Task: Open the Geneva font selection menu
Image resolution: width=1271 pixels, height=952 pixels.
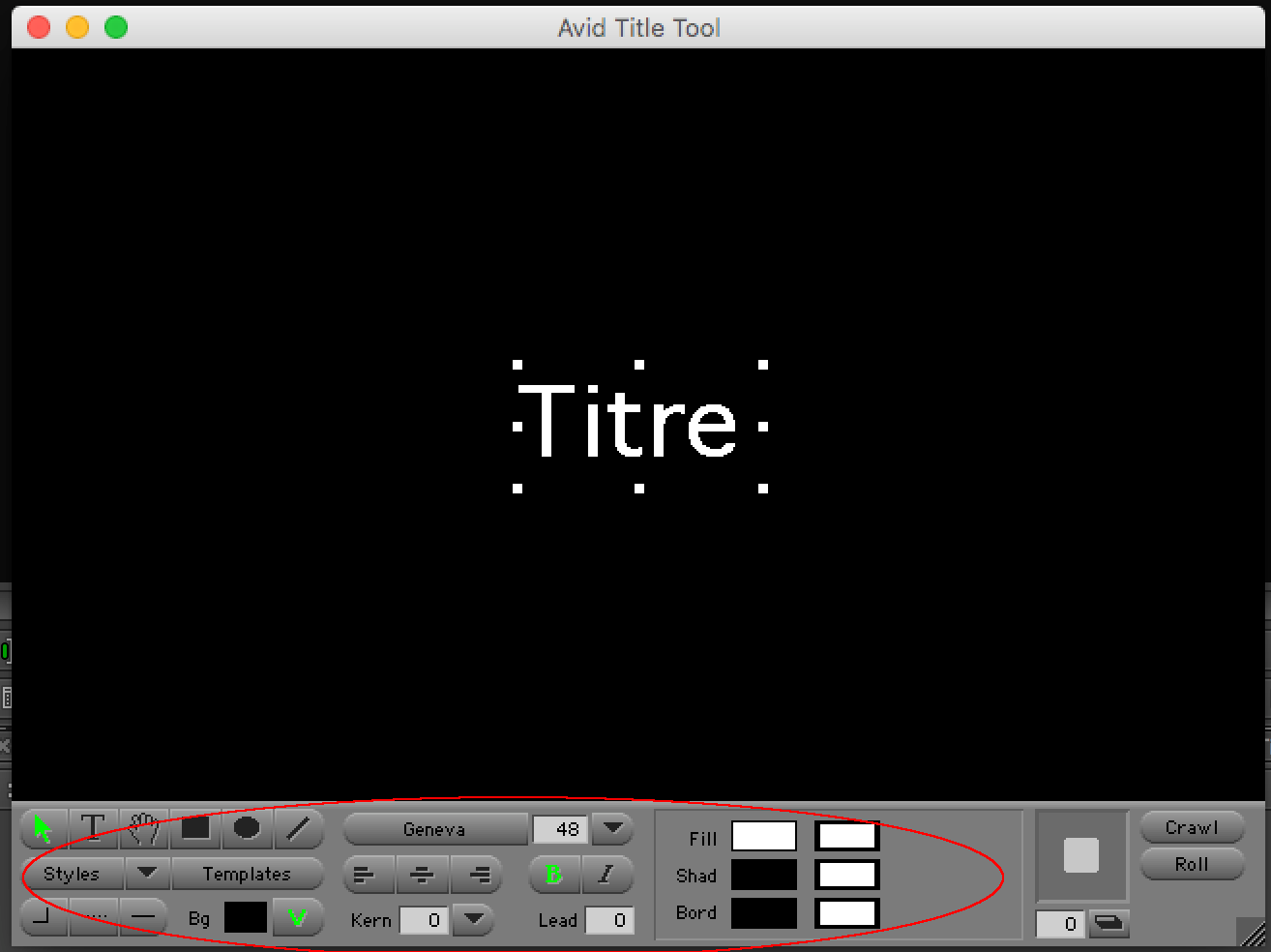Action: pyautogui.click(x=434, y=829)
